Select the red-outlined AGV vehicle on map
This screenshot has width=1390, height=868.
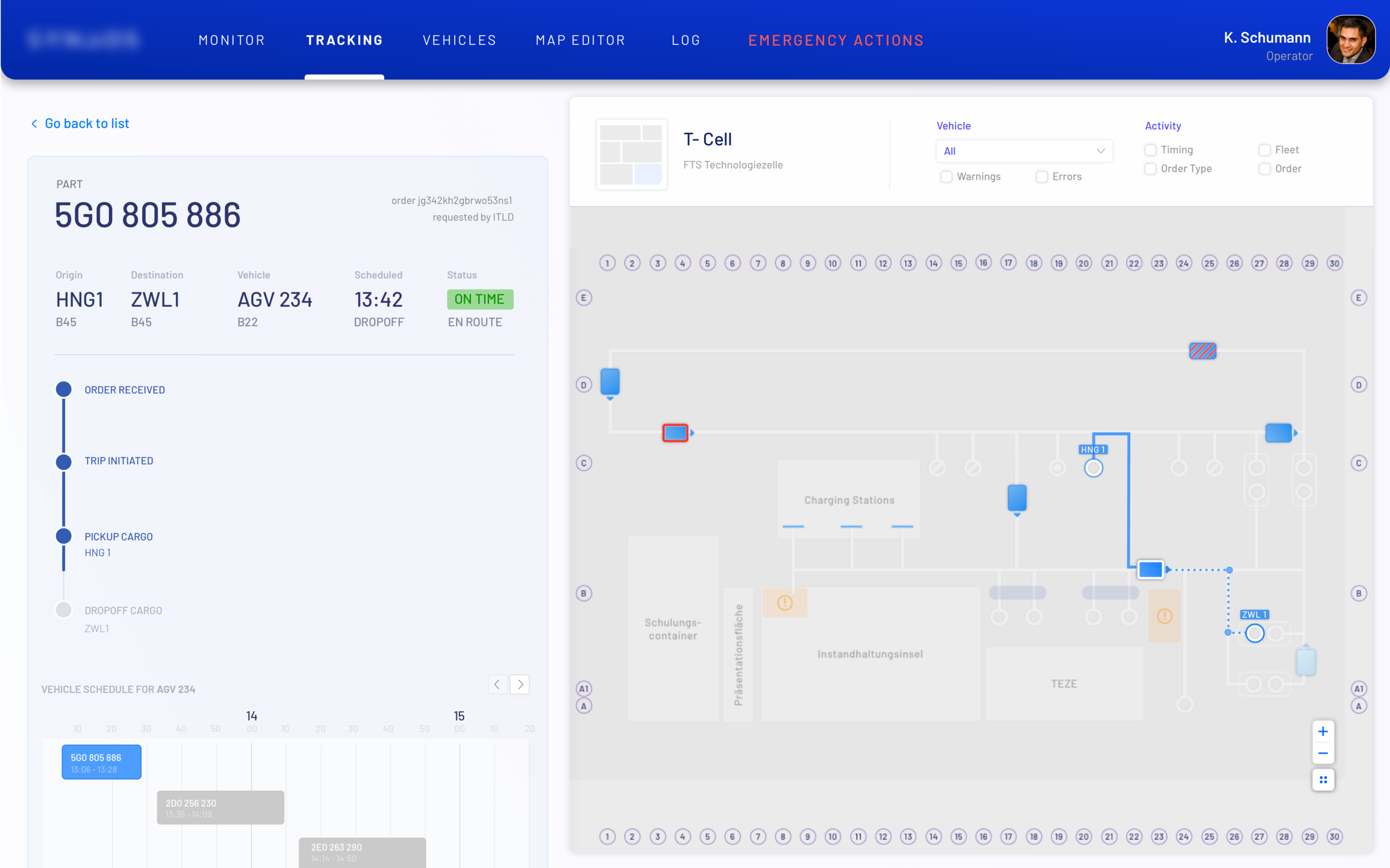tap(675, 433)
